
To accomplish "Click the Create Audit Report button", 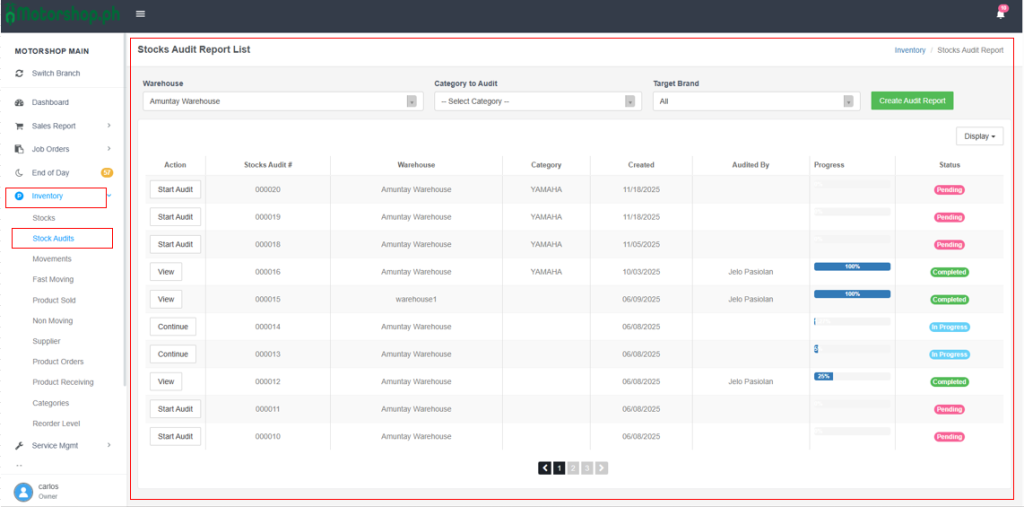I will 912,101.
